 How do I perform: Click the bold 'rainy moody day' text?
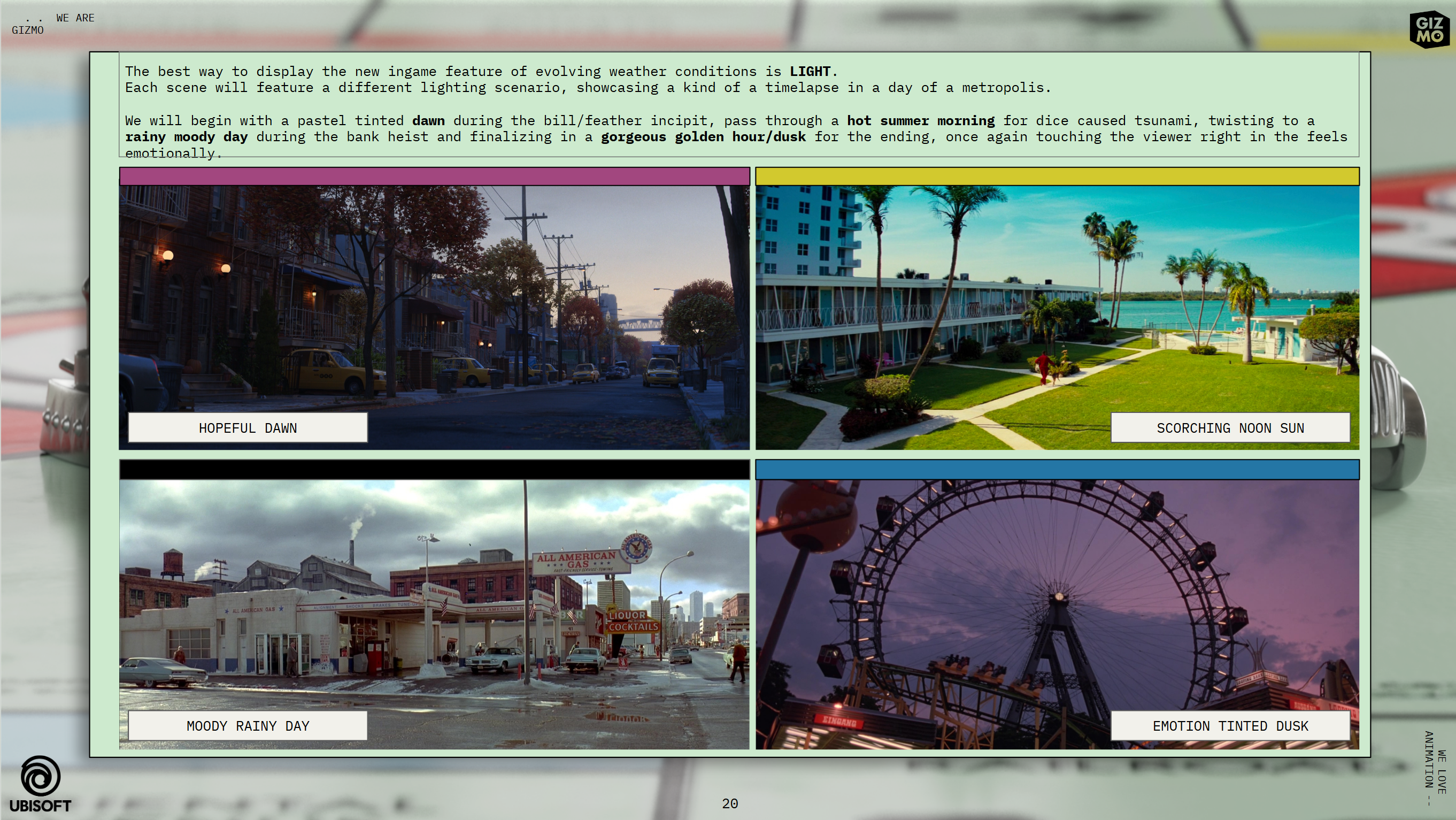click(x=186, y=137)
